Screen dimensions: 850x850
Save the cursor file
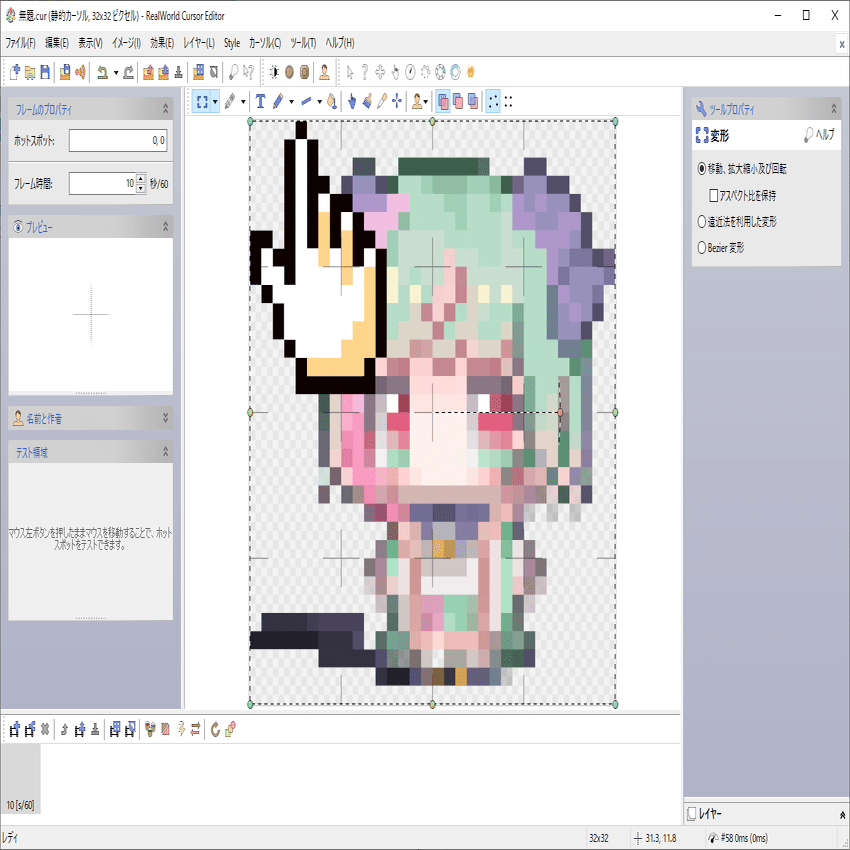tap(45, 71)
